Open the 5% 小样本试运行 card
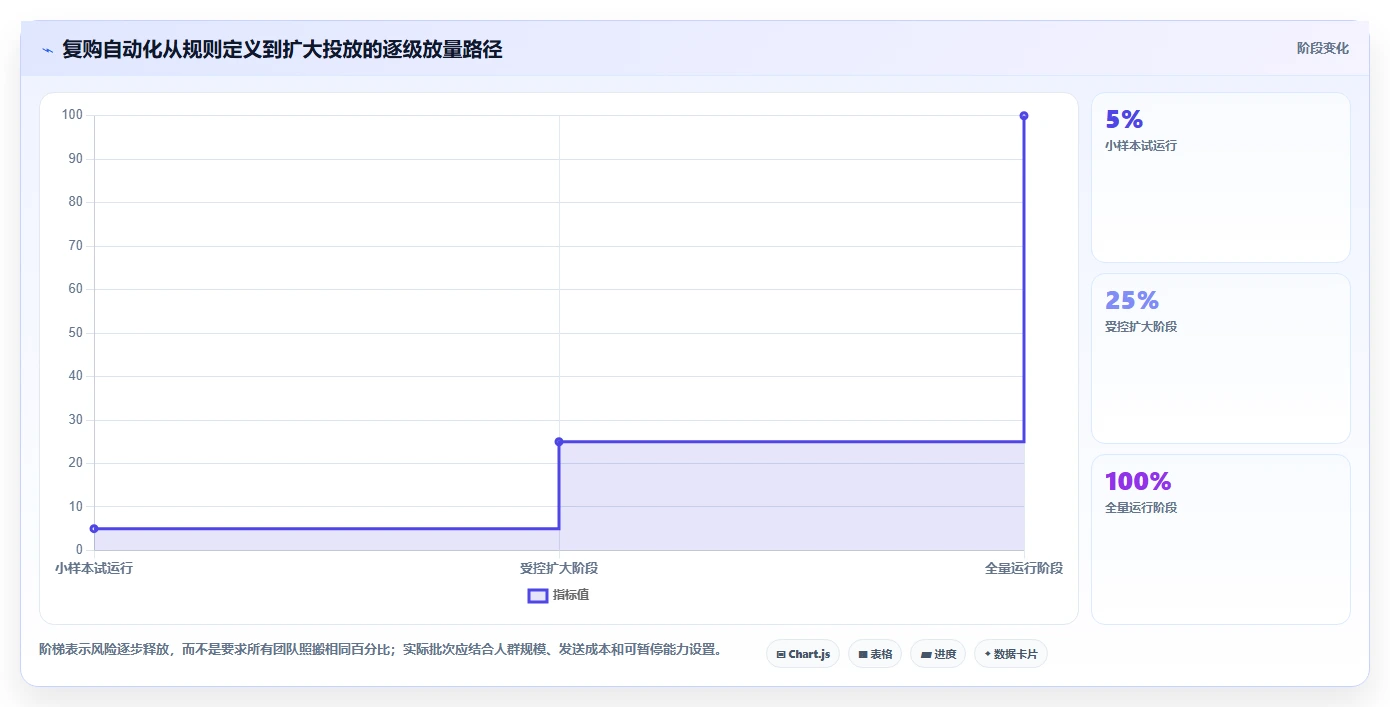This screenshot has height=707, width=1390. point(1220,178)
